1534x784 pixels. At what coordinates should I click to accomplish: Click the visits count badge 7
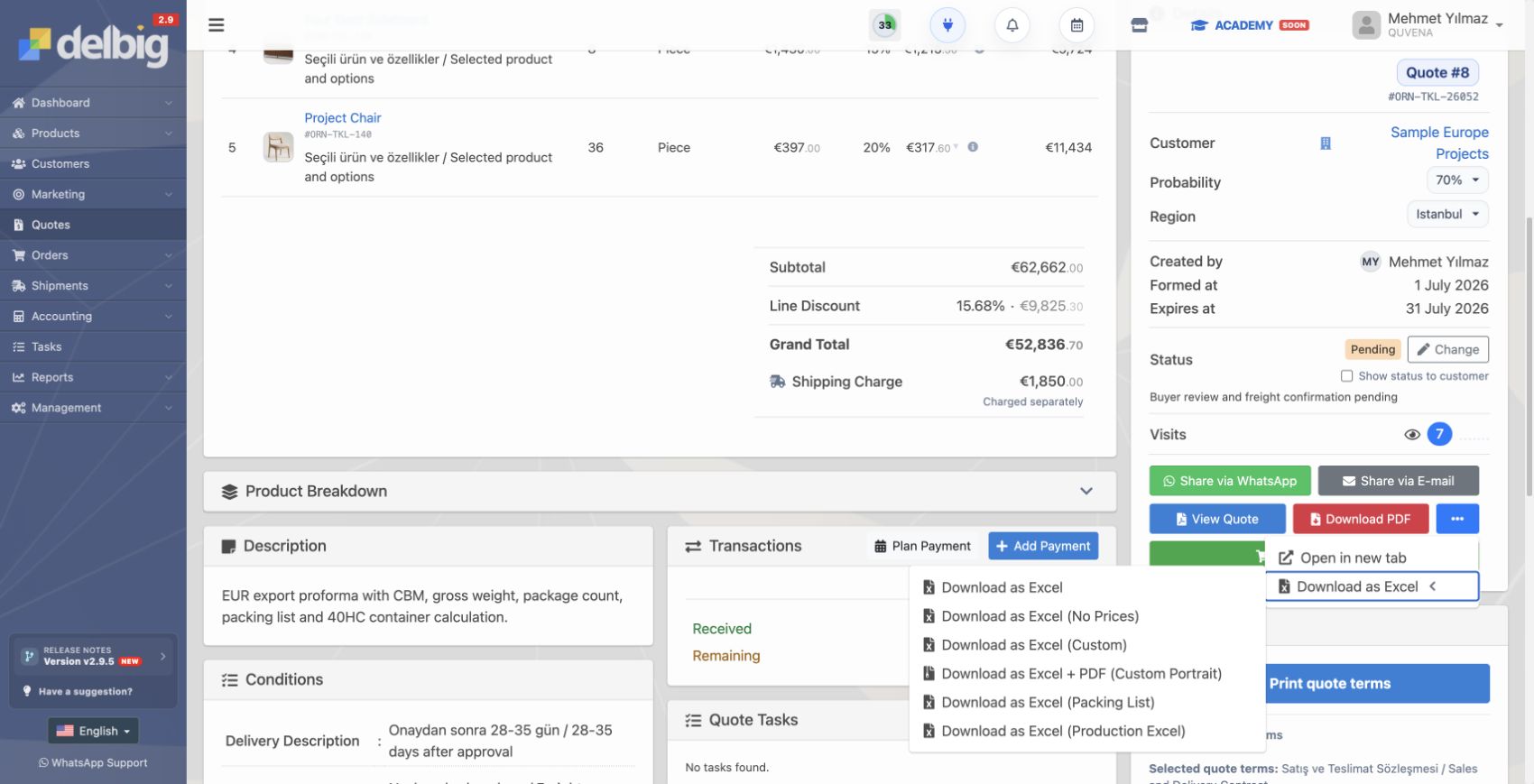1439,434
